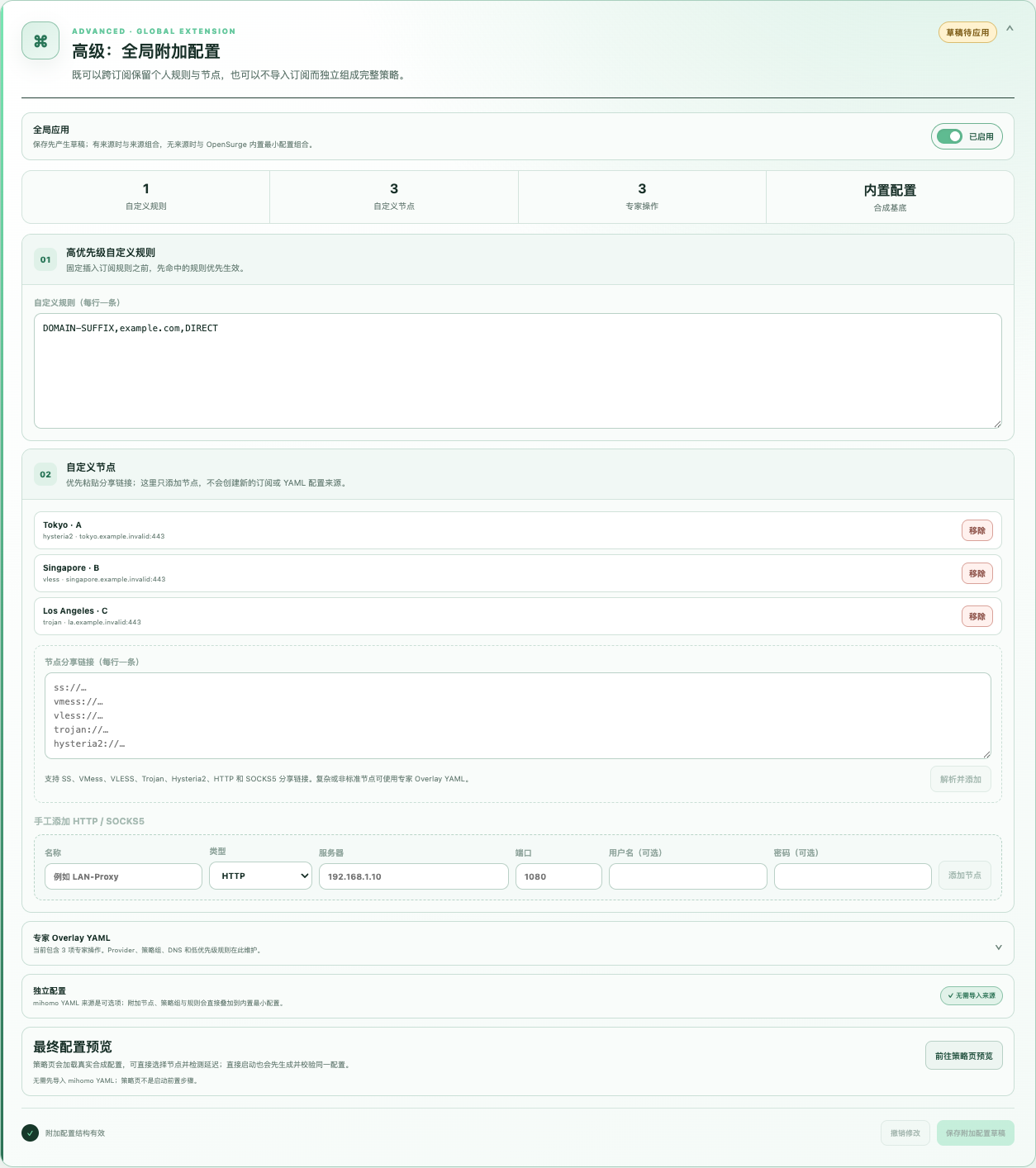
Task: Select the 内置配置 合成基底 tile
Action: pyautogui.click(x=890, y=197)
